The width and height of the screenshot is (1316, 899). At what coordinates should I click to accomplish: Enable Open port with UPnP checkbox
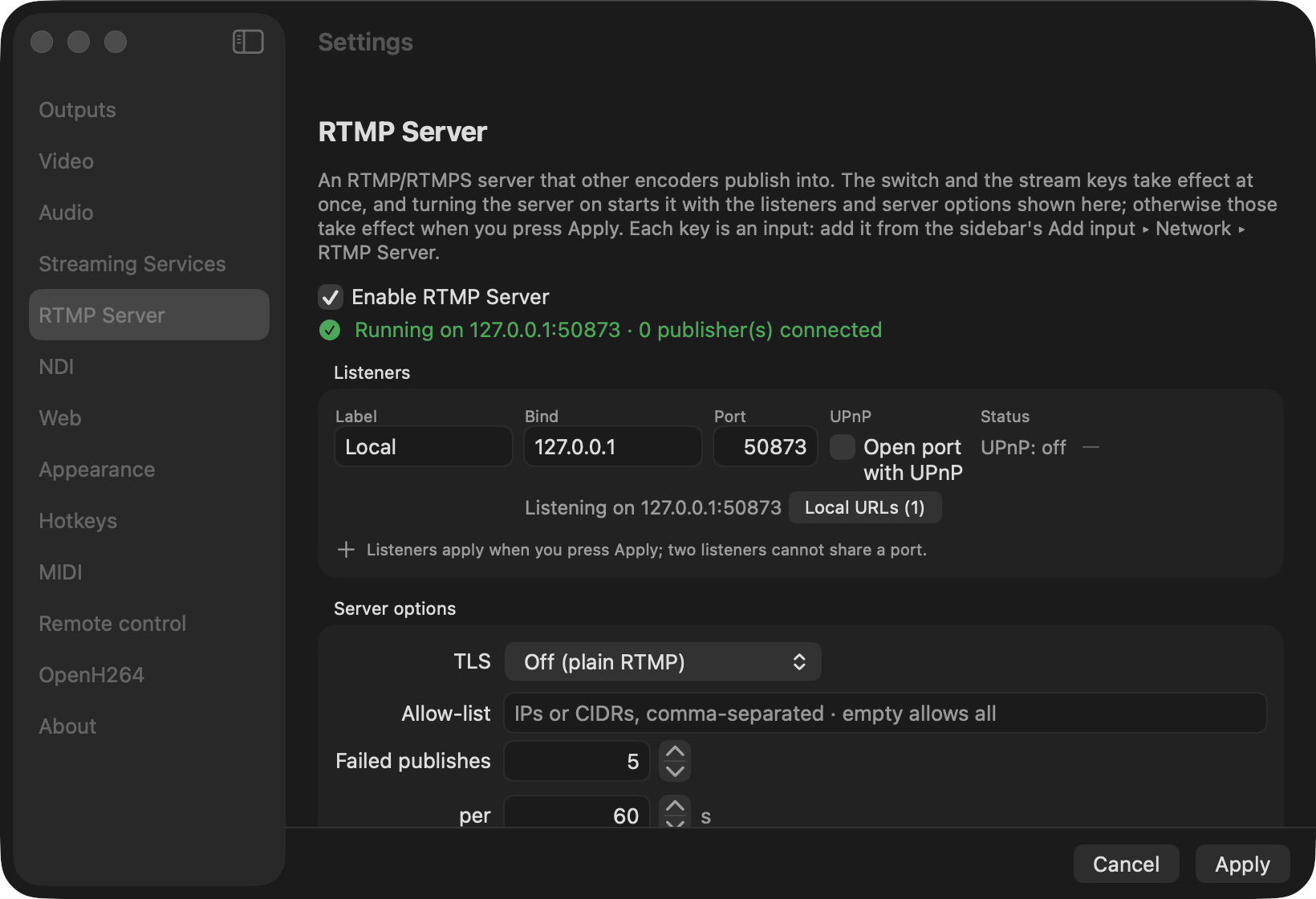[842, 447]
